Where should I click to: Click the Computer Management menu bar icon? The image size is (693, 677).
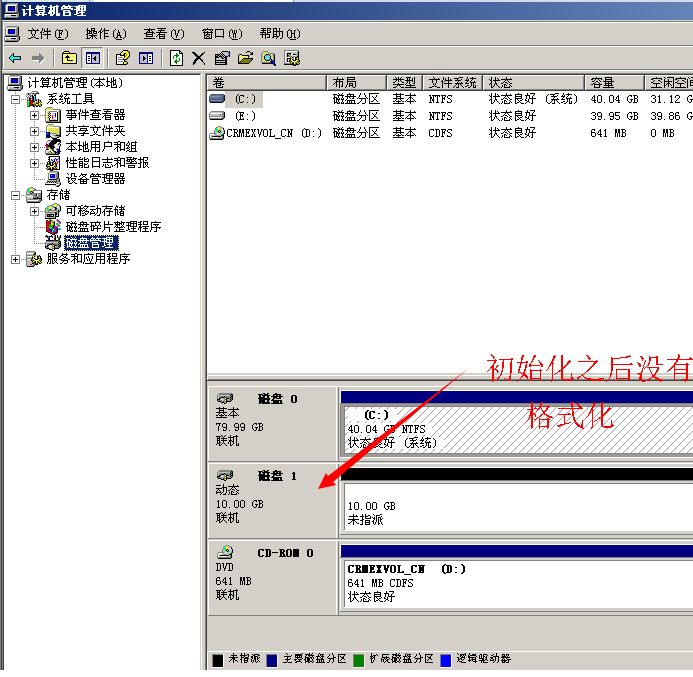12,34
